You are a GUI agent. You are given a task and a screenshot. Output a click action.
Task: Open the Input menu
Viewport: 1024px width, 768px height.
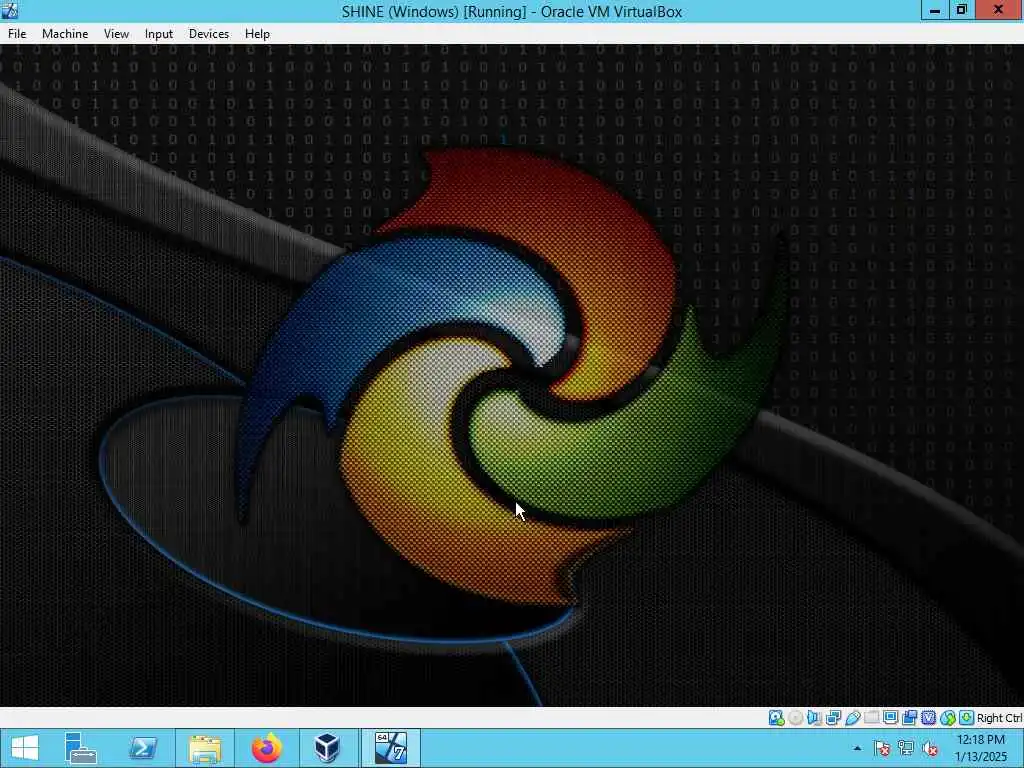coord(159,34)
